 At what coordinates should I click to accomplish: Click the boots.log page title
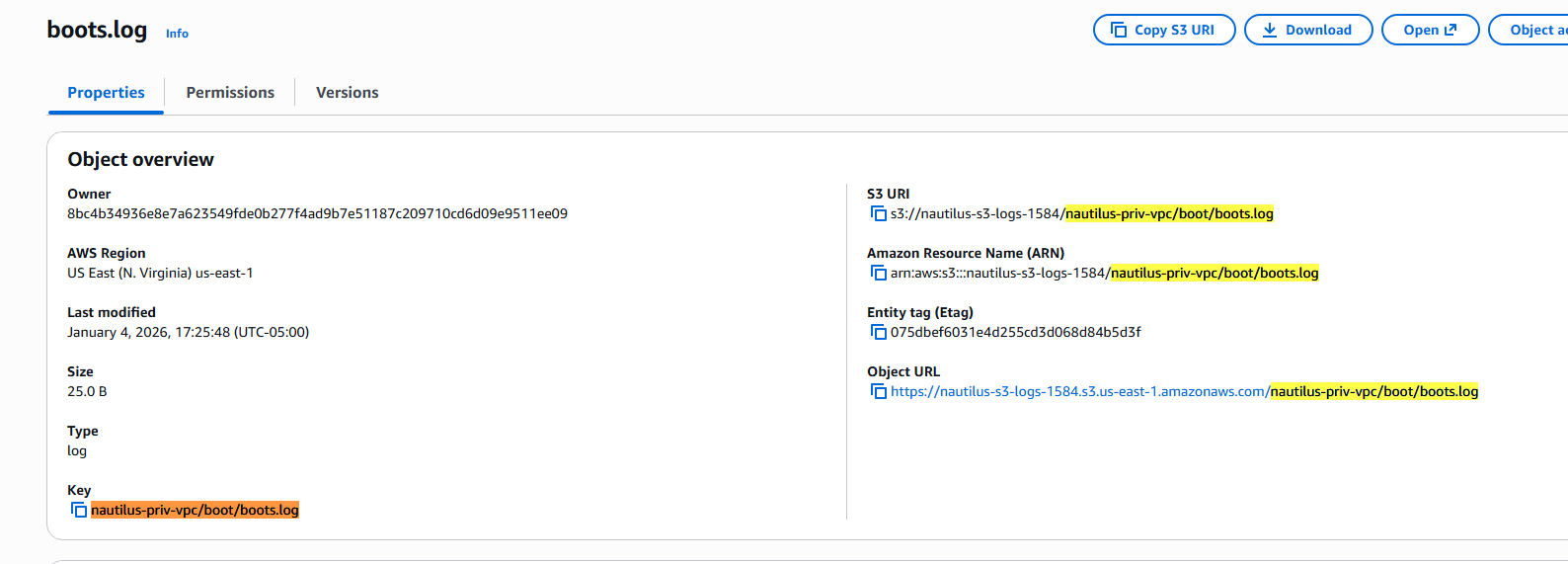point(97,30)
